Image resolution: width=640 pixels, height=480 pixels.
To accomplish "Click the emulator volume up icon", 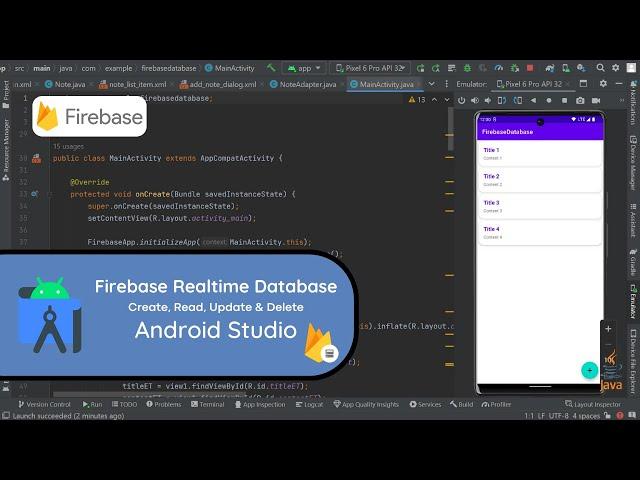I will point(475,100).
